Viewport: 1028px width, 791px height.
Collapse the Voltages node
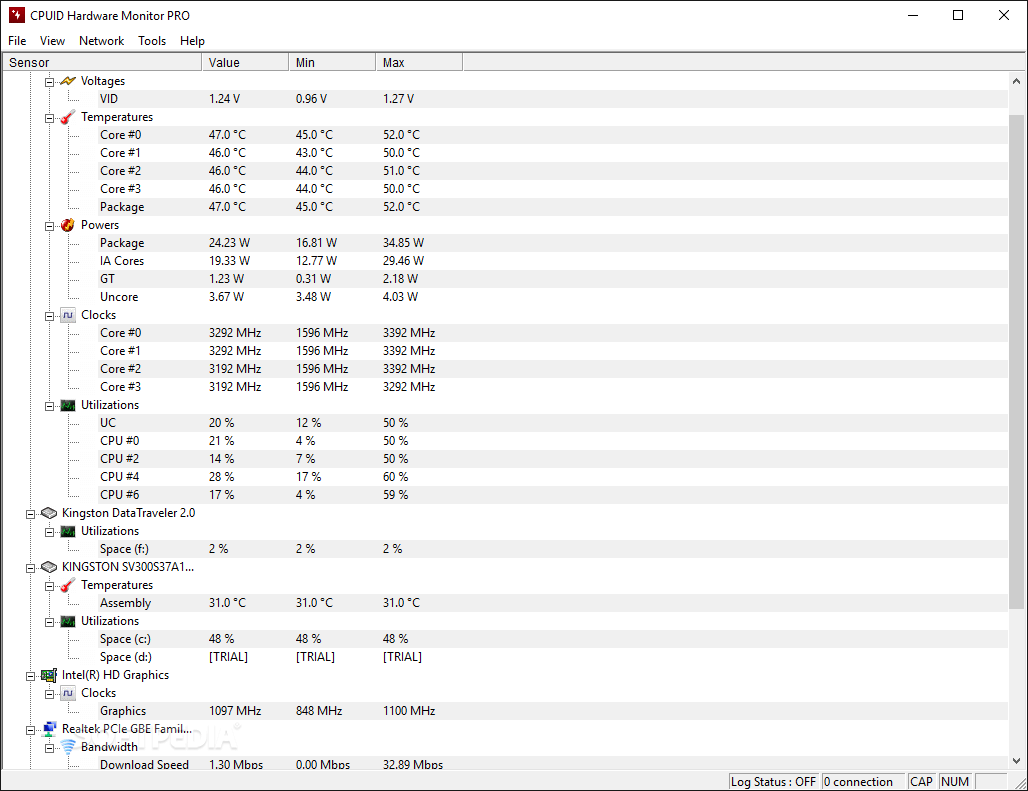pos(49,83)
